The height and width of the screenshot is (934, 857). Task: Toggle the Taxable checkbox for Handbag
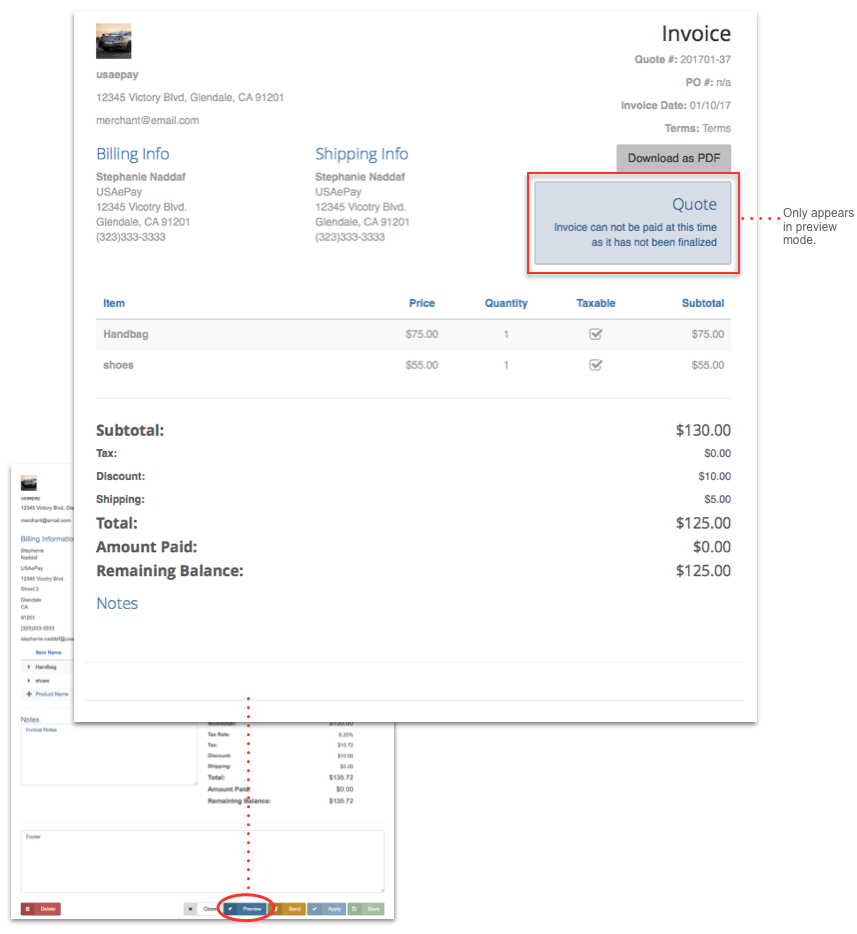(x=595, y=334)
